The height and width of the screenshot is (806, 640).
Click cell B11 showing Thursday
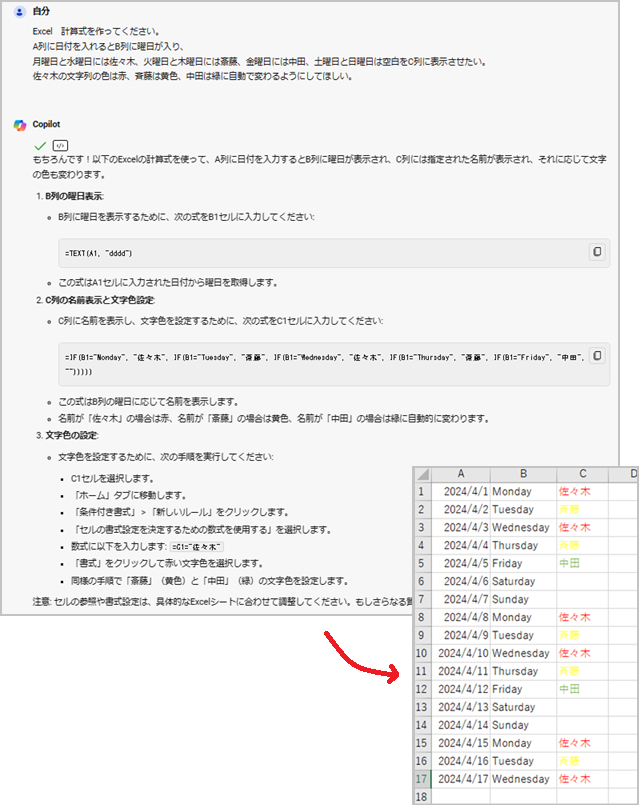pyautogui.click(x=523, y=671)
